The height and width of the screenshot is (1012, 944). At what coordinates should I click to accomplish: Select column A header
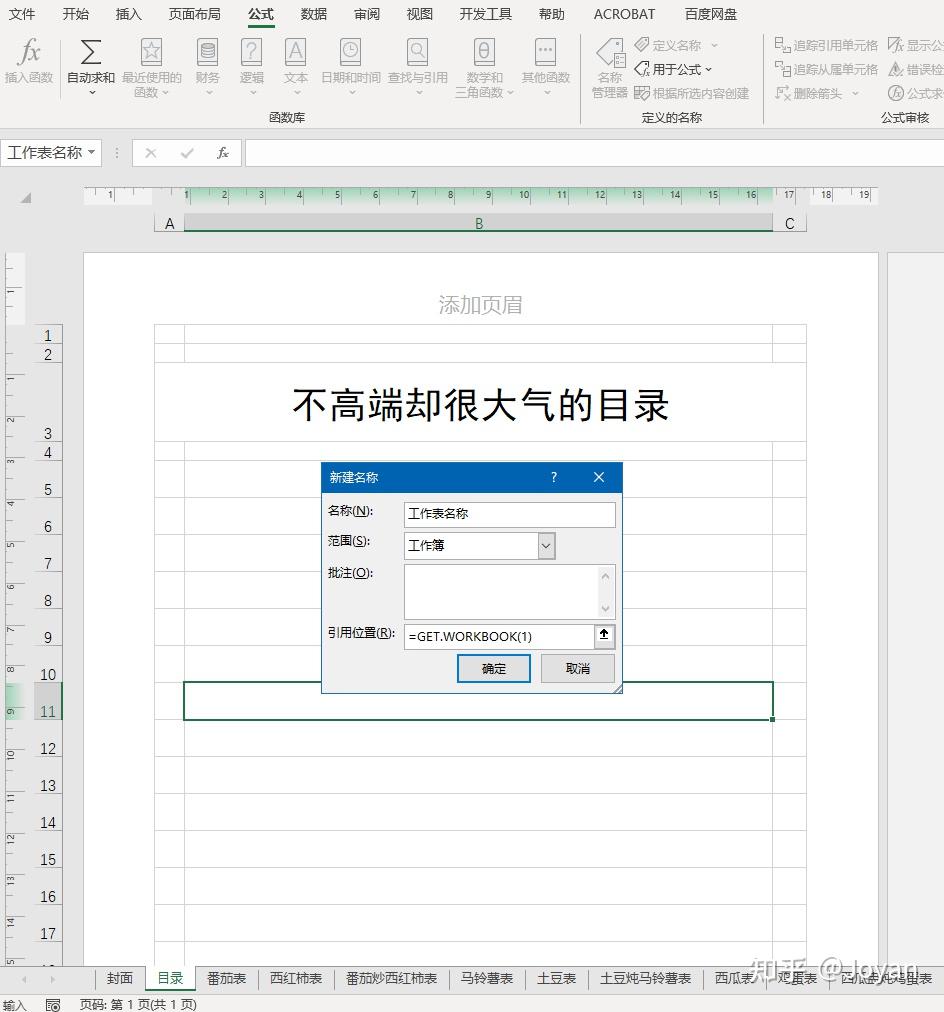[x=170, y=223]
